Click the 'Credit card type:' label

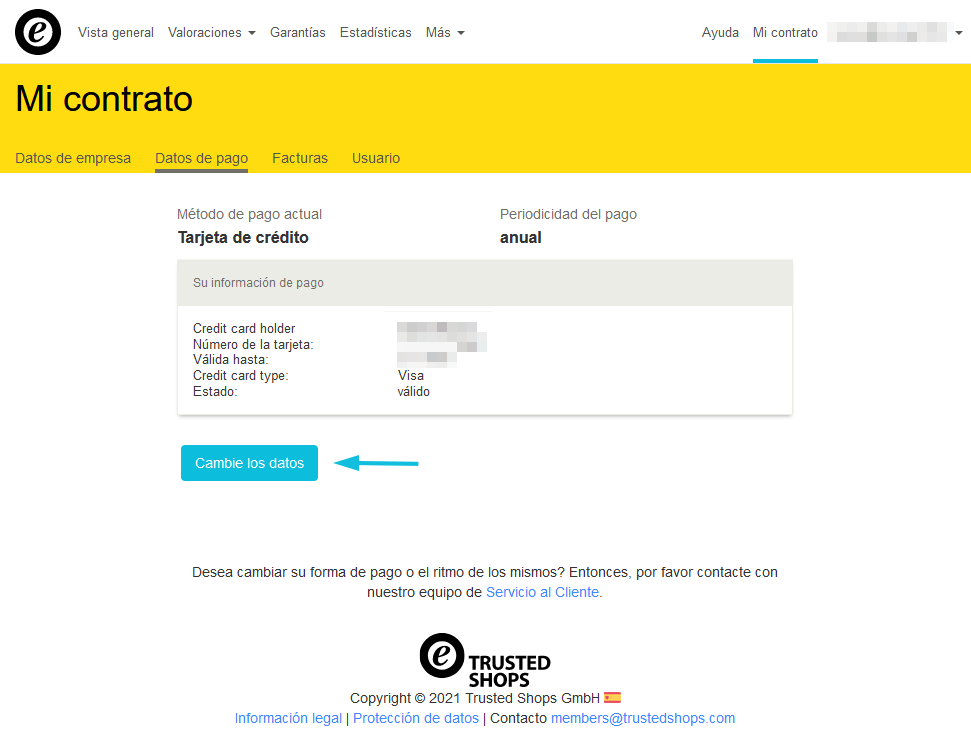coord(240,375)
